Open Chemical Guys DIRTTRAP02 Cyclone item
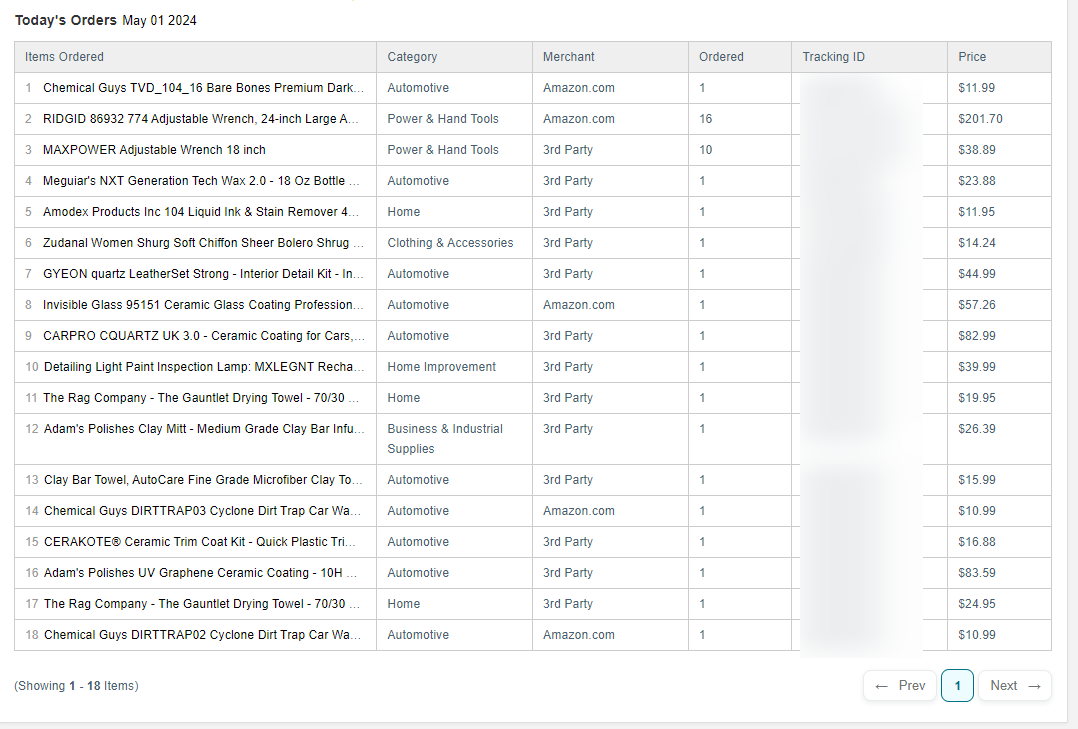1078x729 pixels. (x=202, y=634)
